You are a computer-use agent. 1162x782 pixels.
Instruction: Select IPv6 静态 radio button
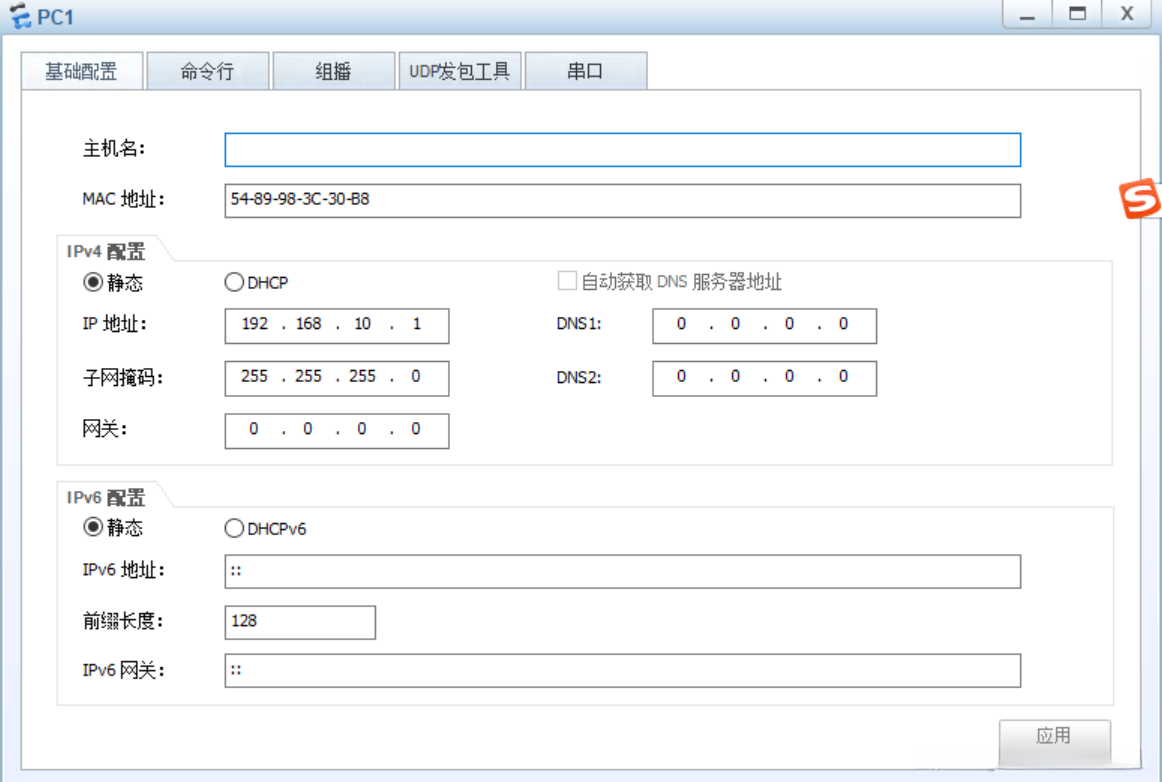(x=93, y=527)
